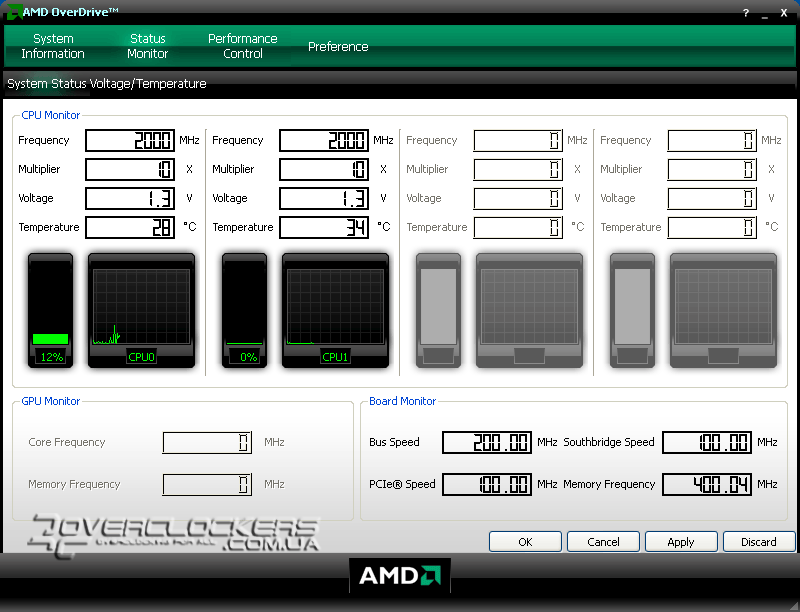Click the '12%' load readout
Screen dimensions: 800x612
(x=52, y=357)
